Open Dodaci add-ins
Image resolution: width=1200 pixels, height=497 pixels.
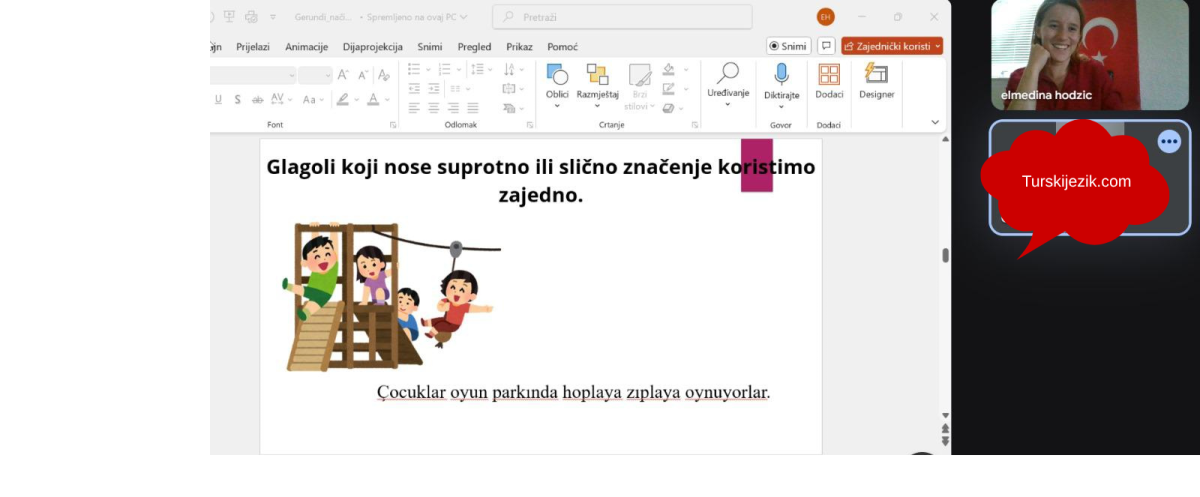829,75
